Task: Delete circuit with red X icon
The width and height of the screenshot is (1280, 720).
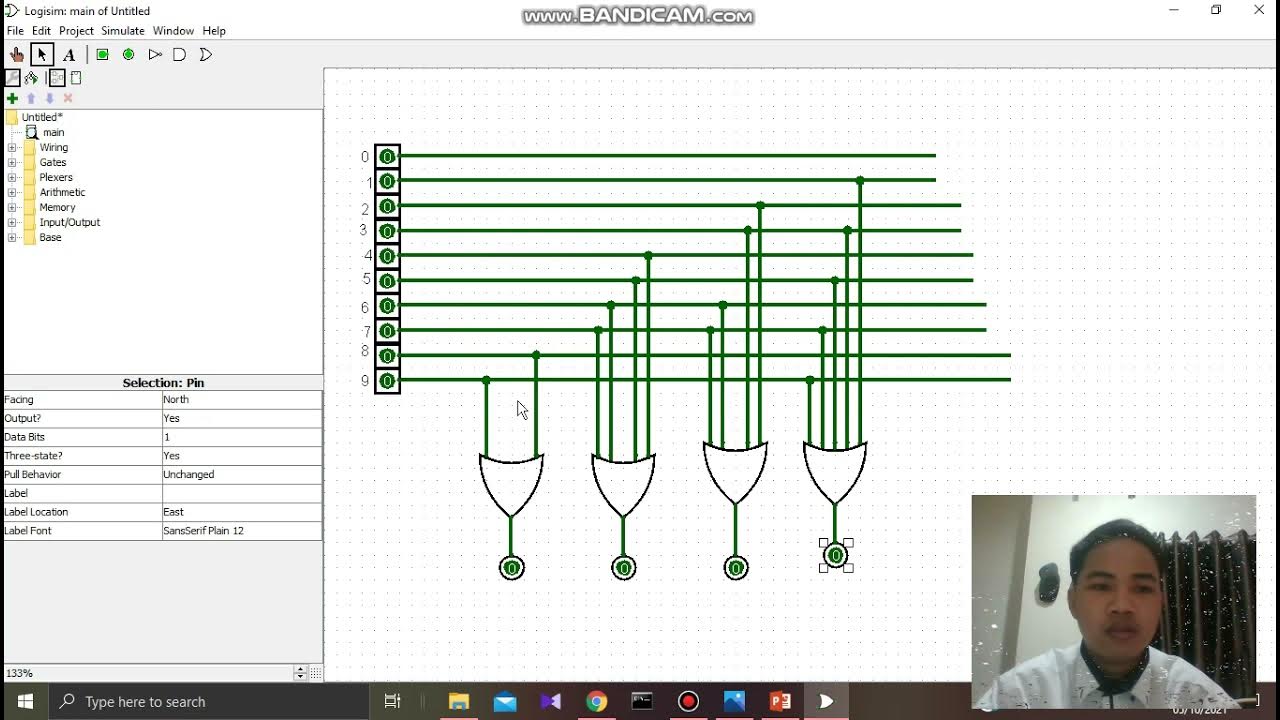Action: [x=68, y=98]
